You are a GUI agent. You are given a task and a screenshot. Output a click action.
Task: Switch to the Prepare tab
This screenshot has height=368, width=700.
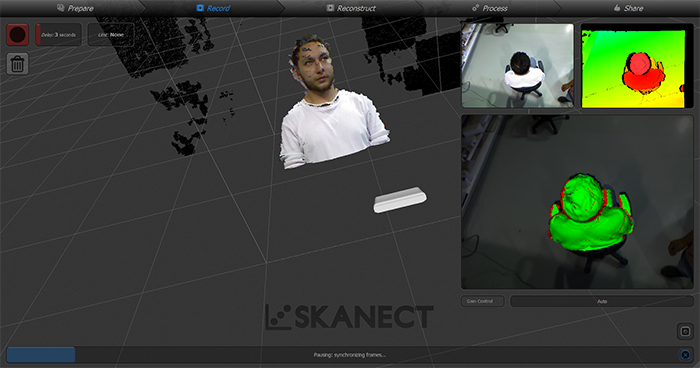[75, 8]
